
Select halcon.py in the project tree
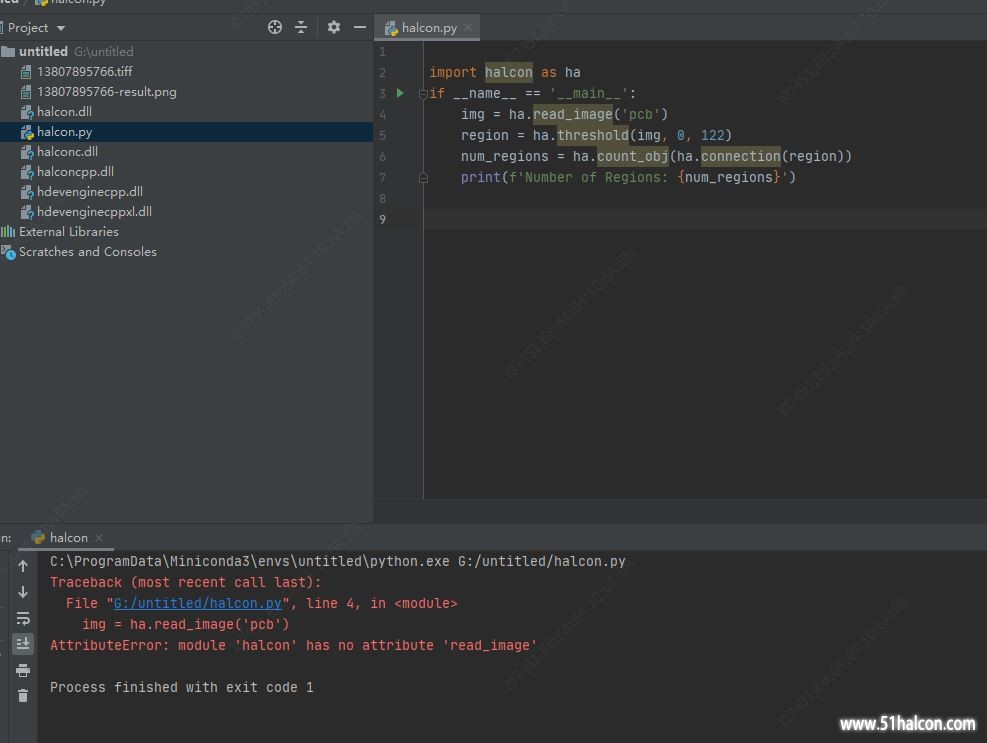pyautogui.click(x=64, y=132)
